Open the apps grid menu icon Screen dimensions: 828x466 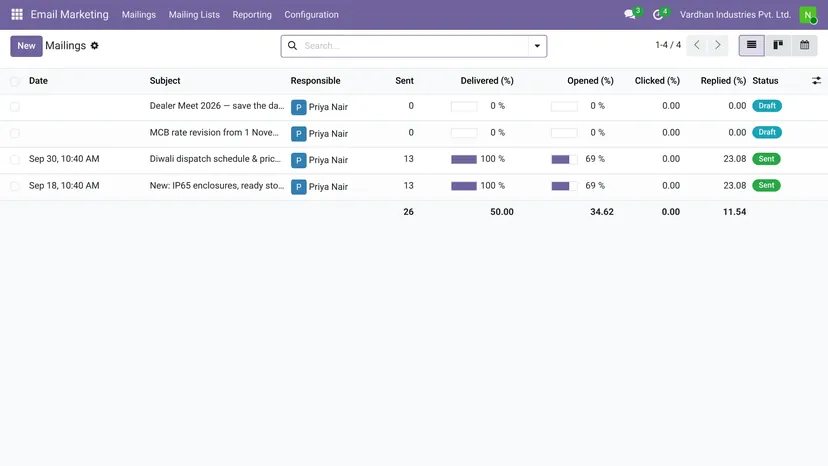click(17, 14)
